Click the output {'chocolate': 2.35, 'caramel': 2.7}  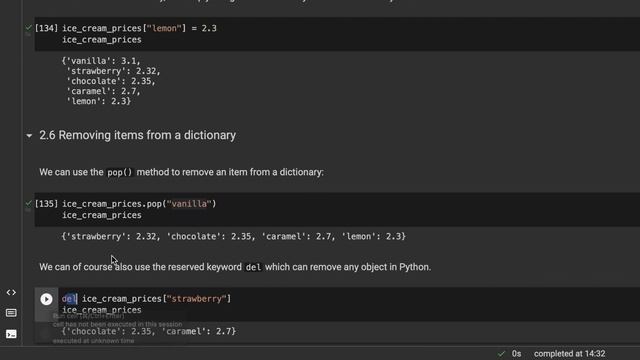[149, 331]
